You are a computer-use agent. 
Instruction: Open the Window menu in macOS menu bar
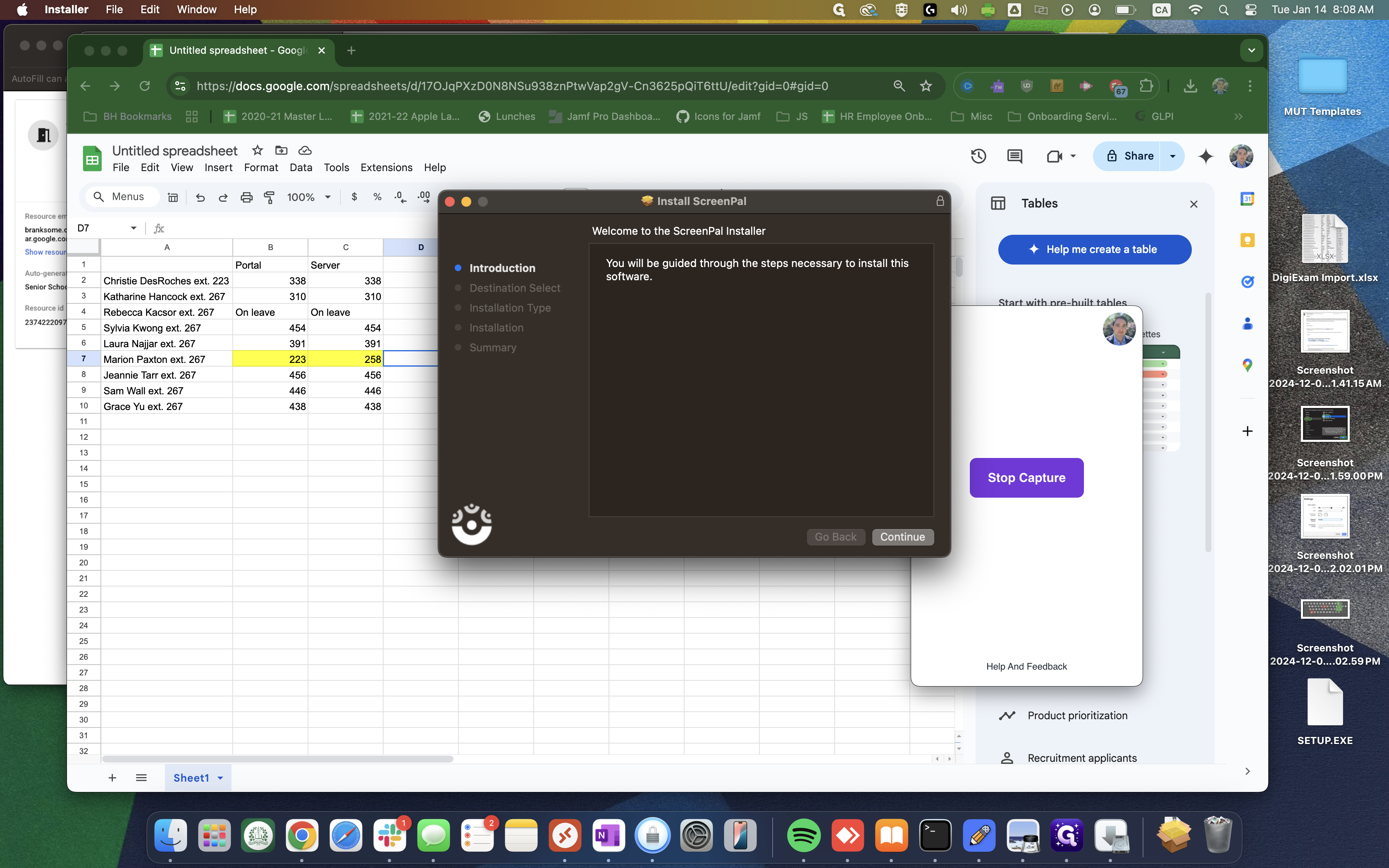pos(196,10)
